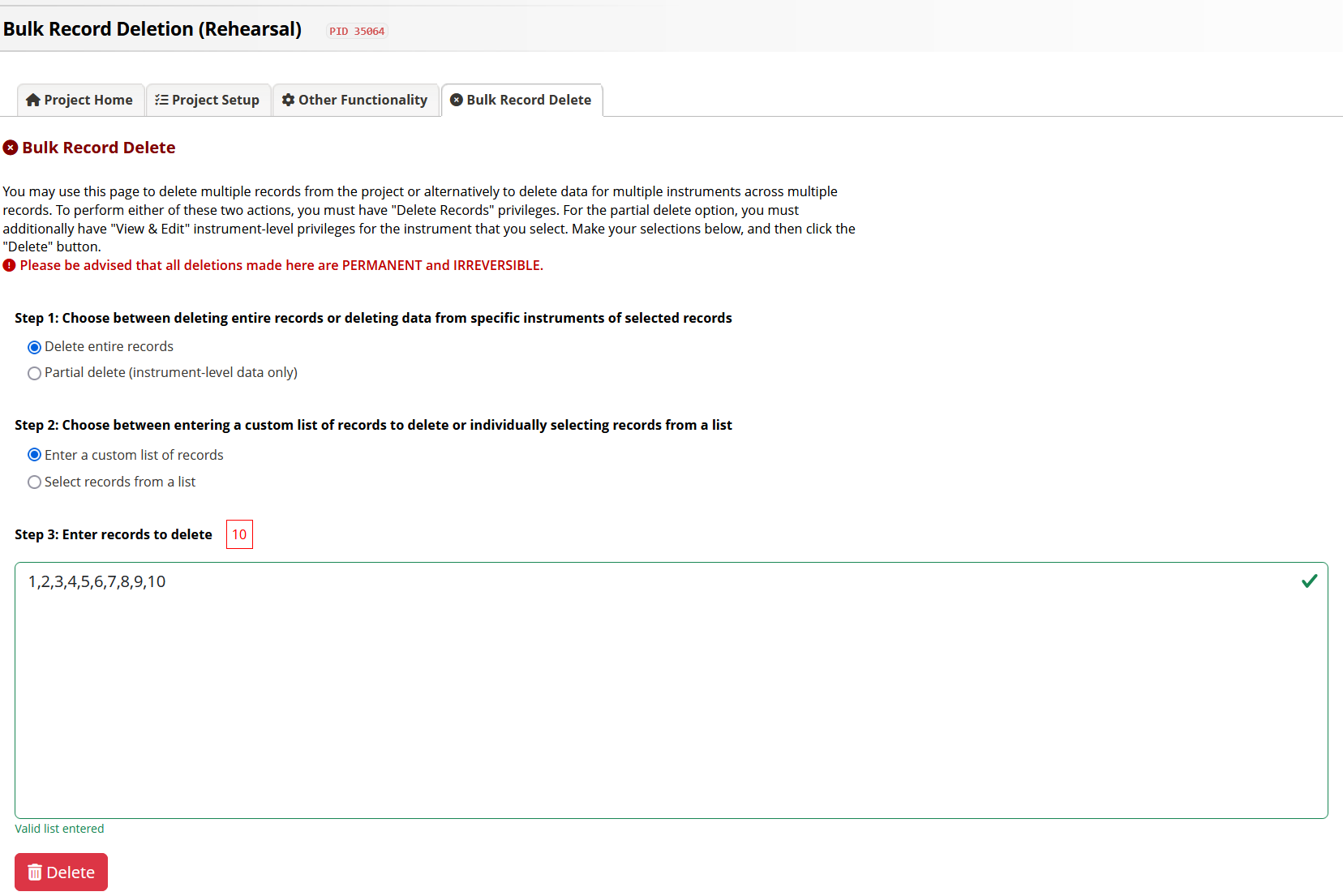
Task: Click inside the records-to-delete text area
Action: coord(671,690)
